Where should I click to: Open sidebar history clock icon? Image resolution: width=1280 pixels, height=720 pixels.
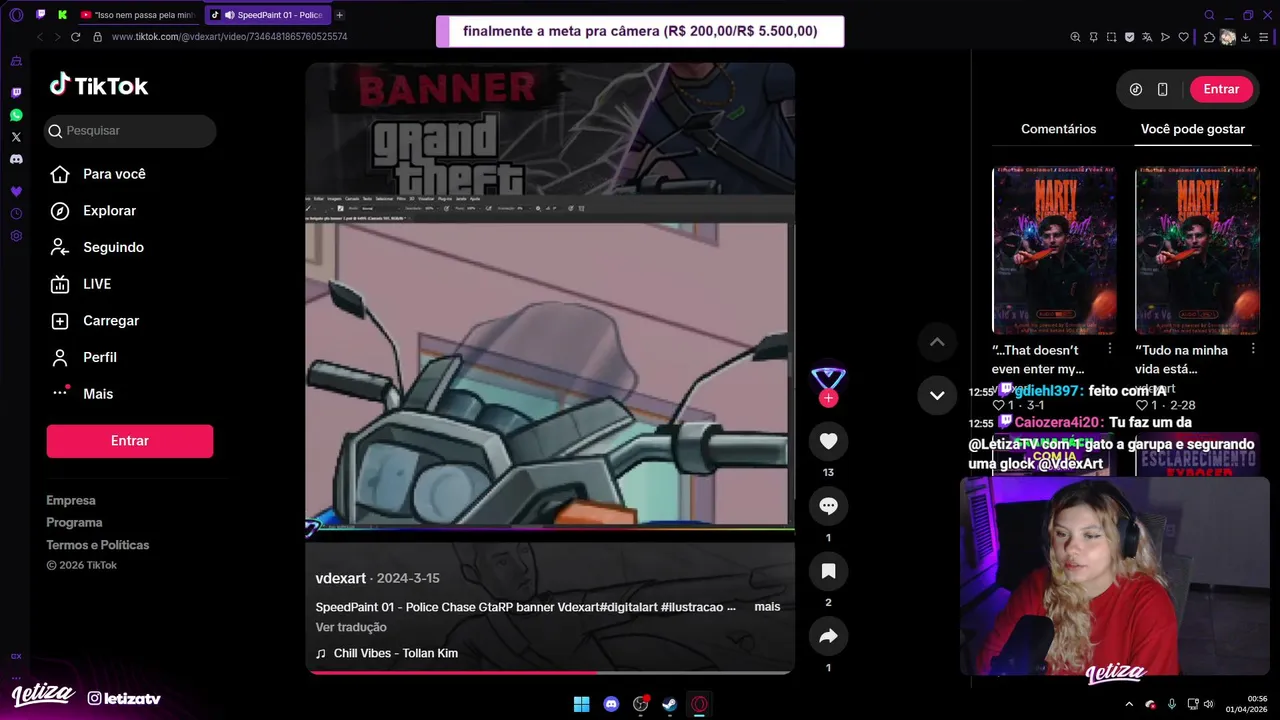(x=16, y=214)
